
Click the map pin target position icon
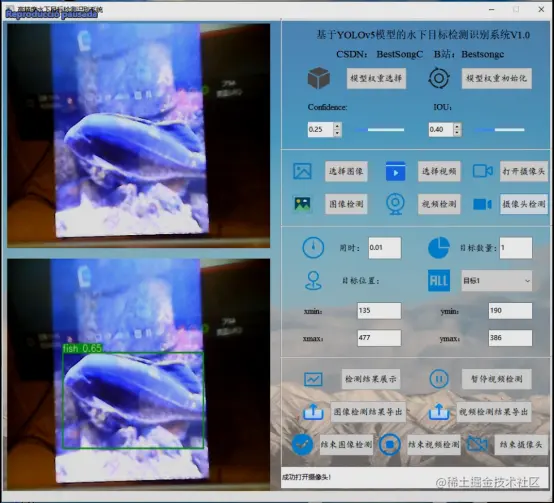313,281
